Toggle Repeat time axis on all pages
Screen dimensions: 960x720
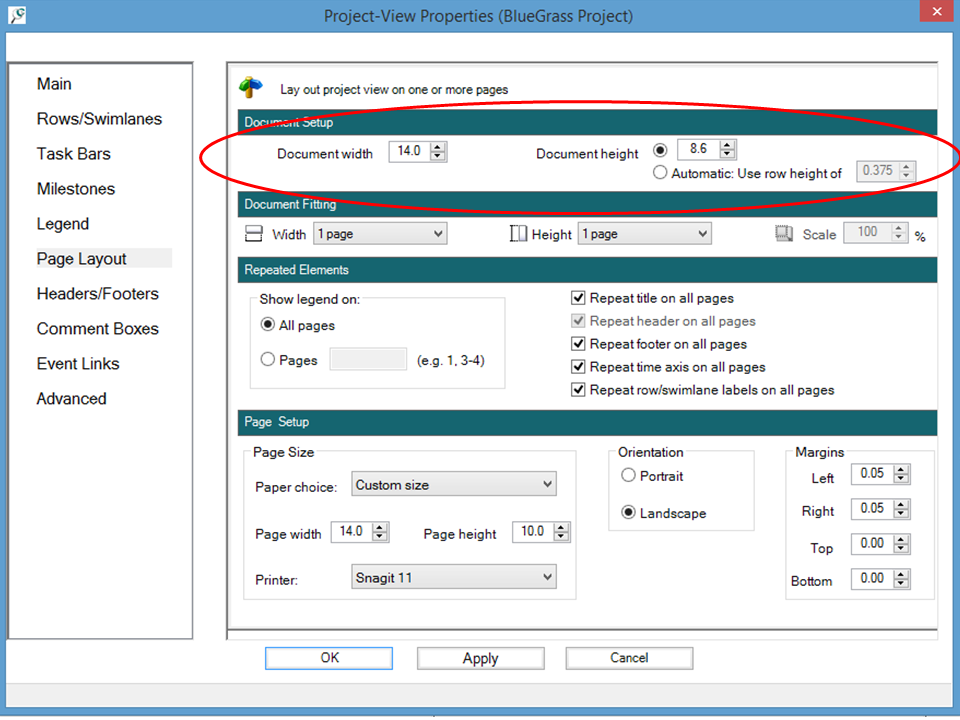tap(578, 367)
